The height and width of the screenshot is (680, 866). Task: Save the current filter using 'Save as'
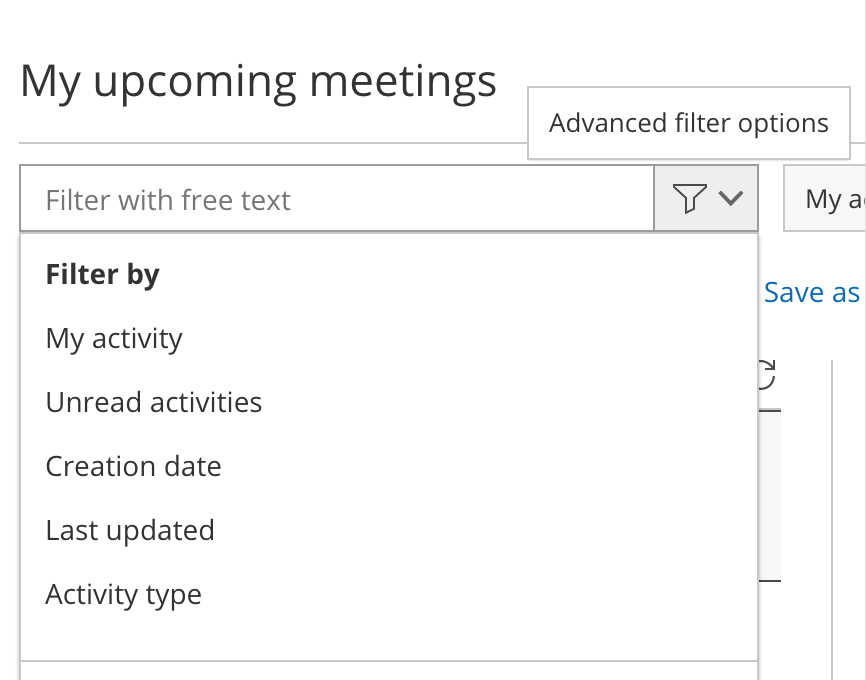click(811, 292)
